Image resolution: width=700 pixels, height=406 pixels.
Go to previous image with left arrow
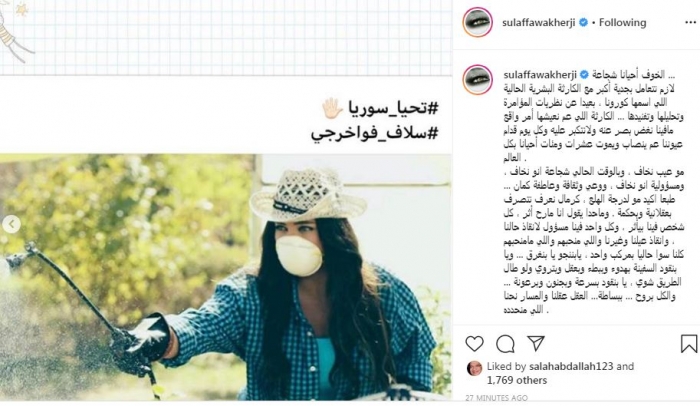[x=11, y=224]
